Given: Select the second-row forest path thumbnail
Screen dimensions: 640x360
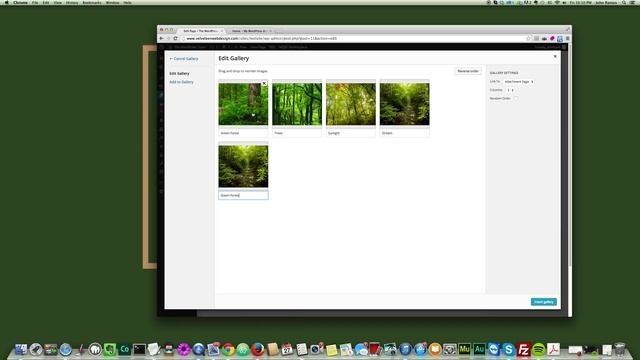Looking at the screenshot, I should (x=243, y=167).
